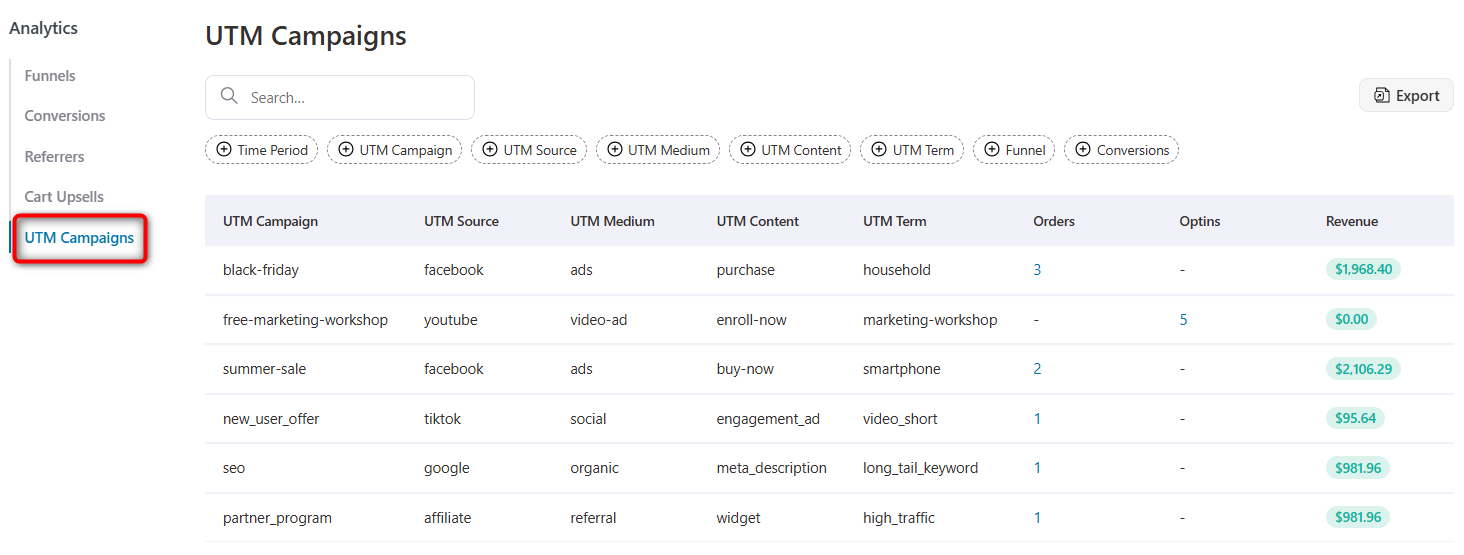Open the 5 optins link for free-marketing-workshop
1464x555 pixels.
click(x=1184, y=320)
